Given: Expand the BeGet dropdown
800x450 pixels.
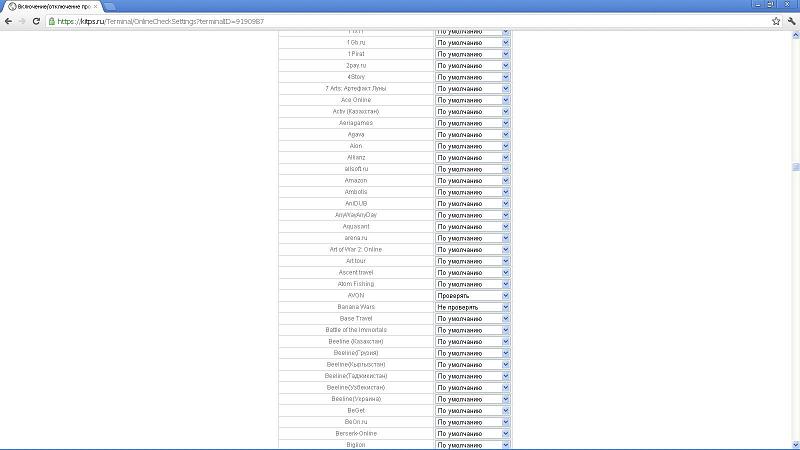Looking at the screenshot, I should (x=472, y=411).
